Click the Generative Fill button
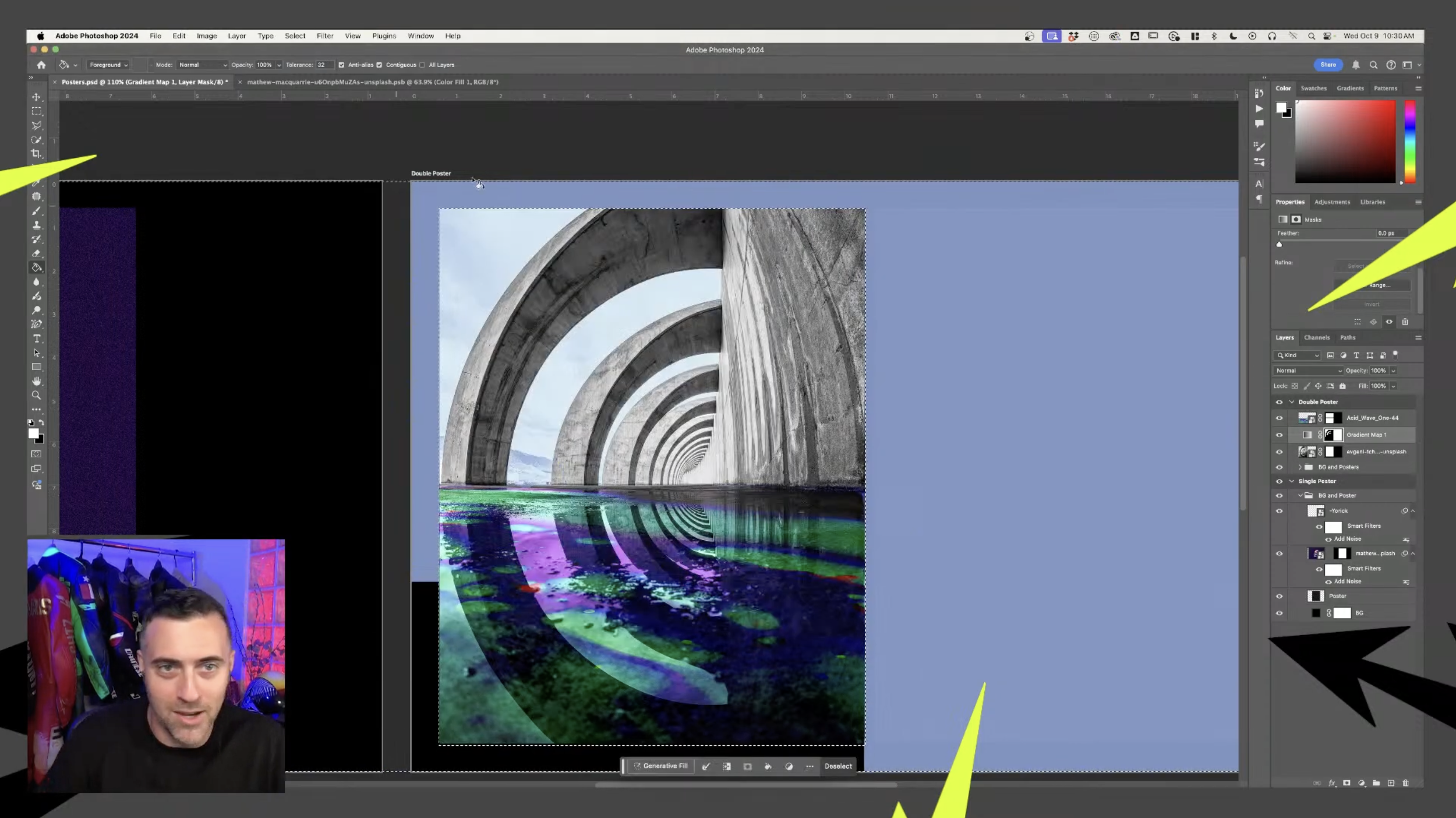 click(660, 766)
